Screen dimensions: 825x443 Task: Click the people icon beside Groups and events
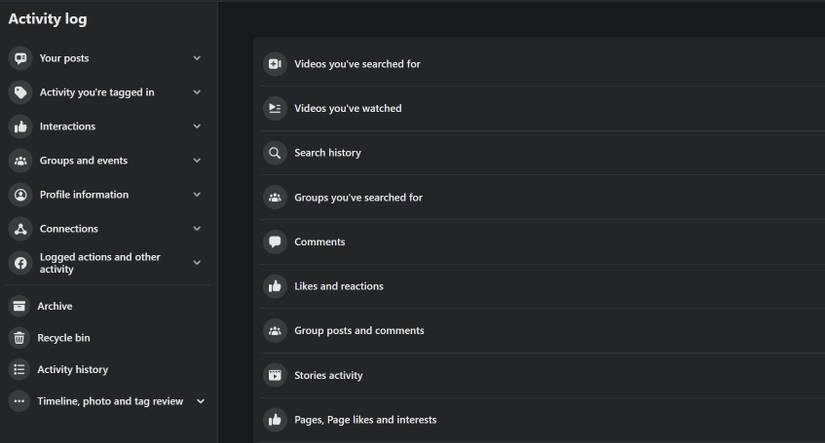coord(21,160)
